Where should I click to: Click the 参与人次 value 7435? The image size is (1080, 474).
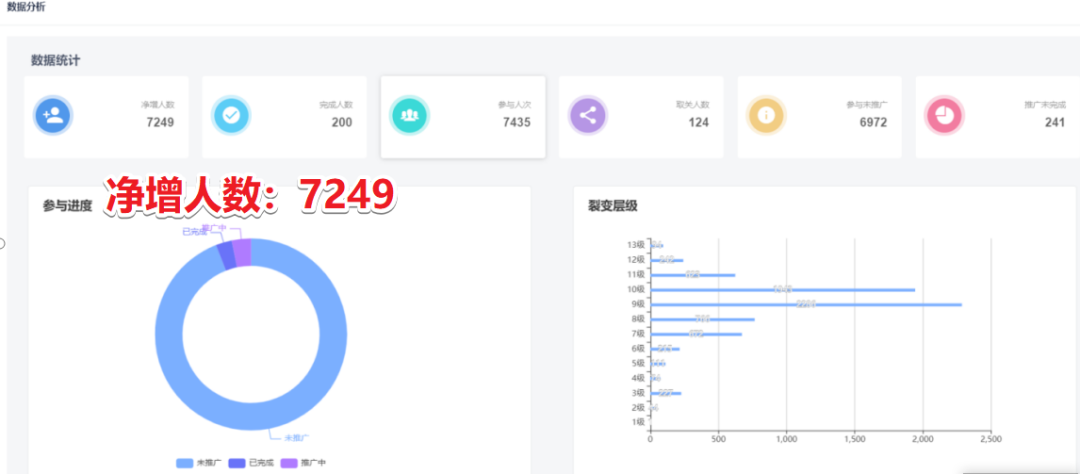(517, 123)
